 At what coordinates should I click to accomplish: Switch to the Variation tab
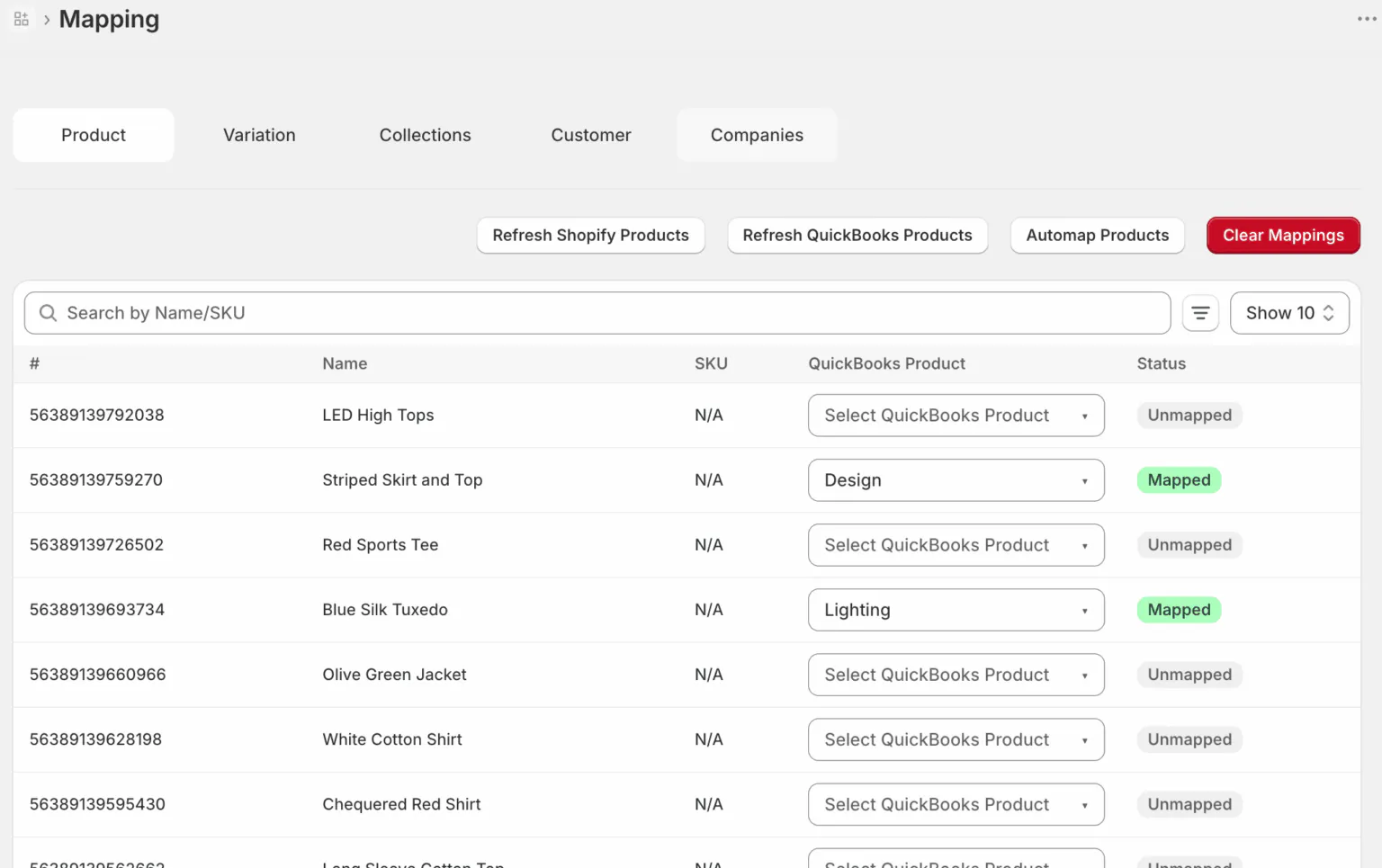259,135
